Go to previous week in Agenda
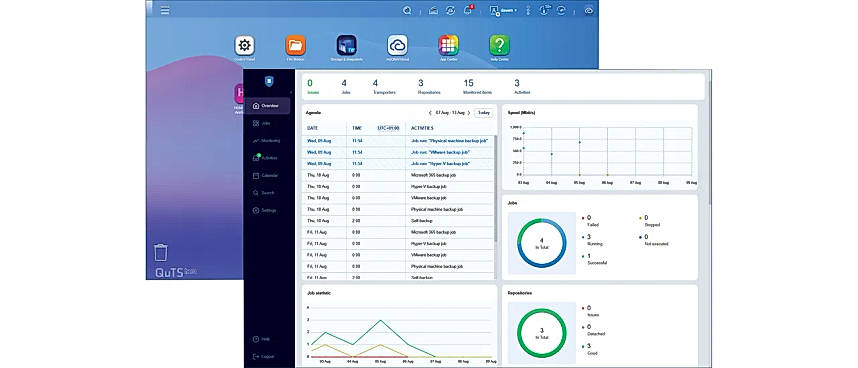The image size is (858, 368). (430, 113)
